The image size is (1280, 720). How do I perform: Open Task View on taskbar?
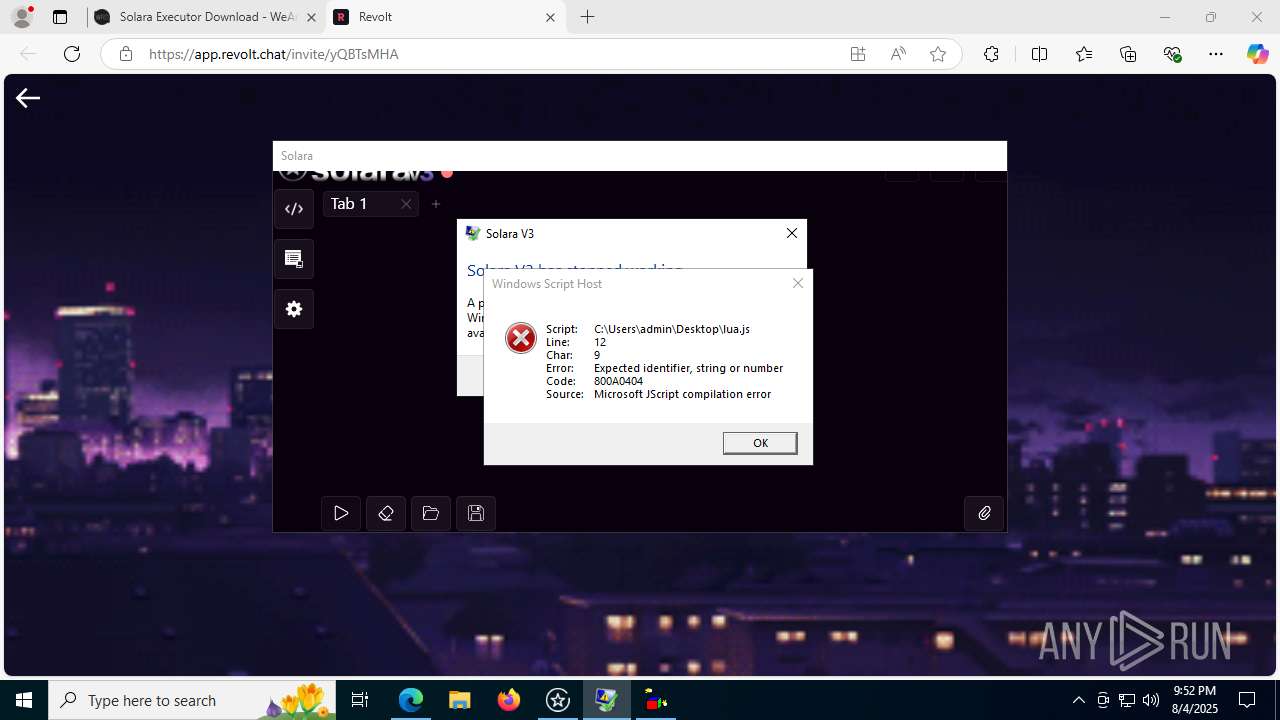(361, 700)
